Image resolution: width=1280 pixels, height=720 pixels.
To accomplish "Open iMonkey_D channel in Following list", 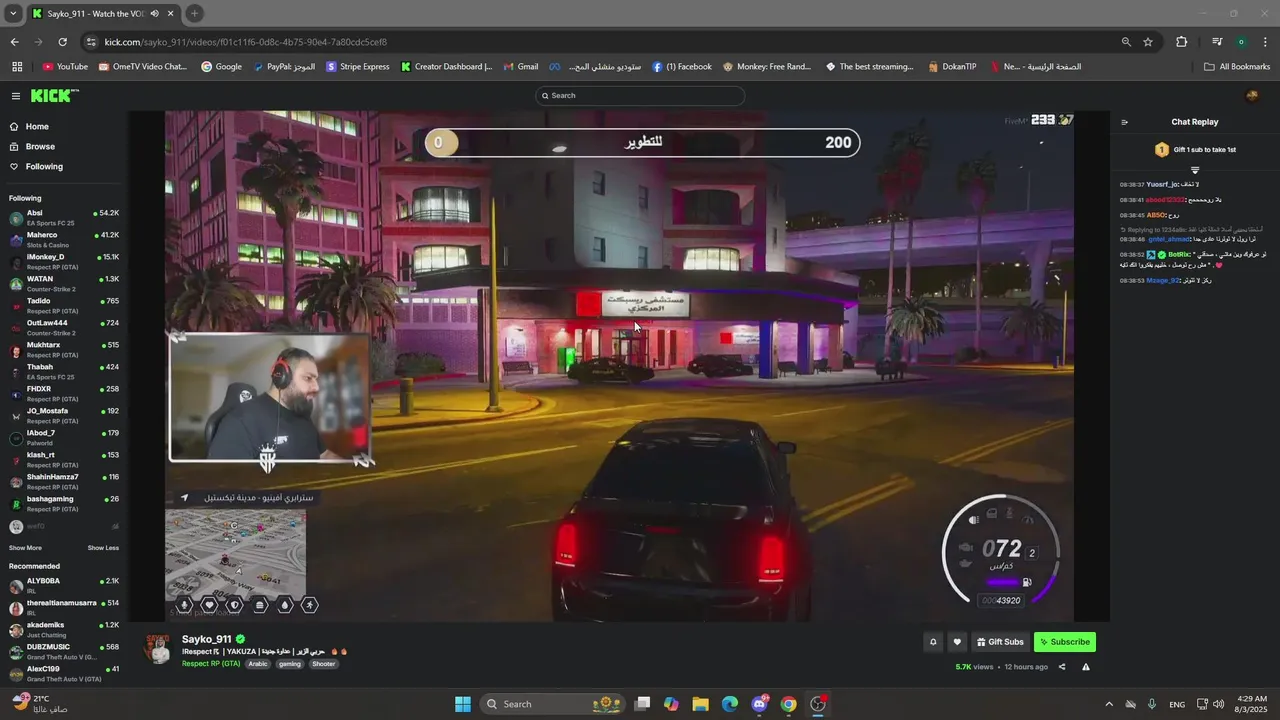I will pyautogui.click(x=64, y=261).
